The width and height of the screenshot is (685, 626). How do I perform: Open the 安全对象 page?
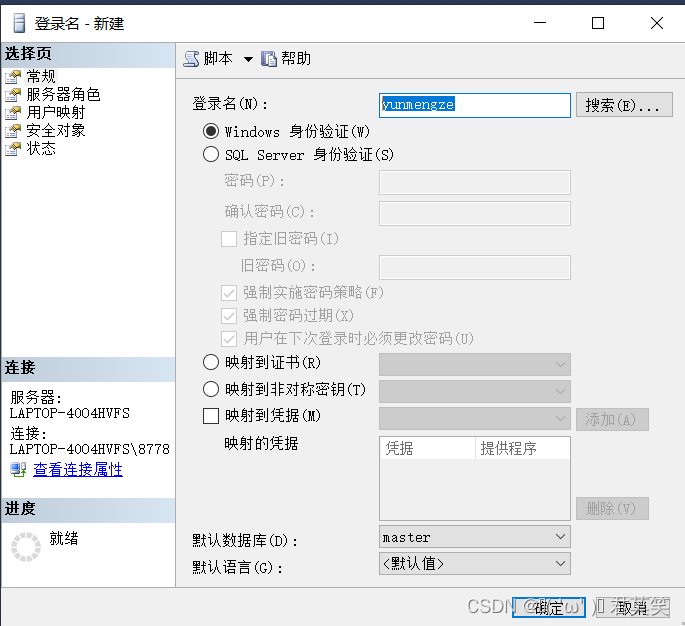click(x=56, y=130)
